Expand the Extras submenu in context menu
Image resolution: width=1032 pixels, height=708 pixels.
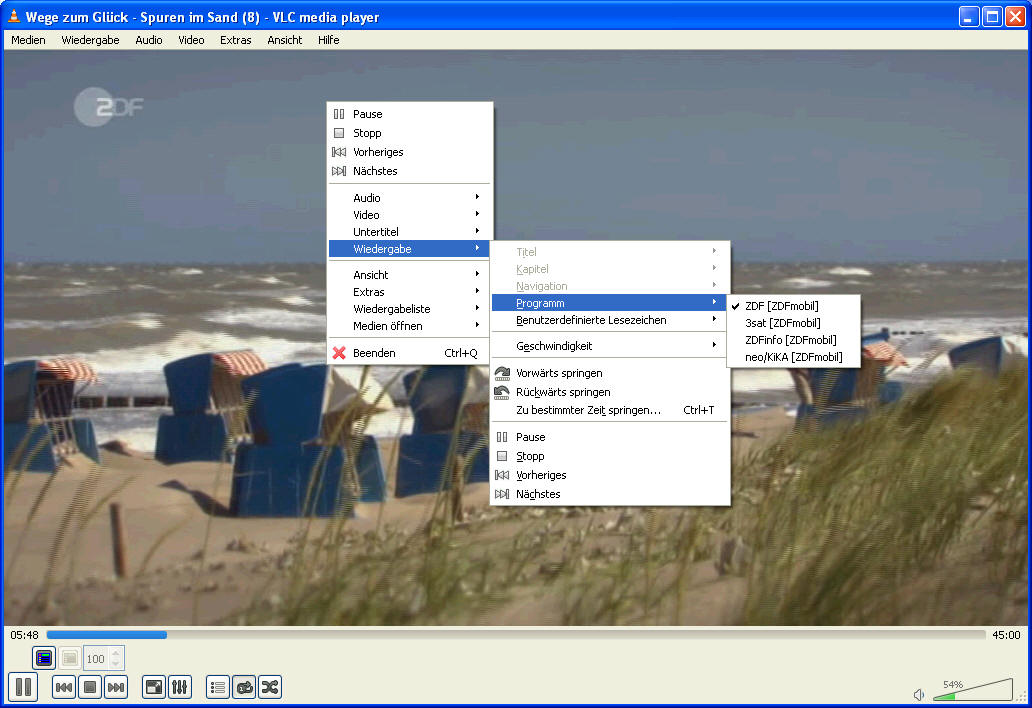click(409, 291)
